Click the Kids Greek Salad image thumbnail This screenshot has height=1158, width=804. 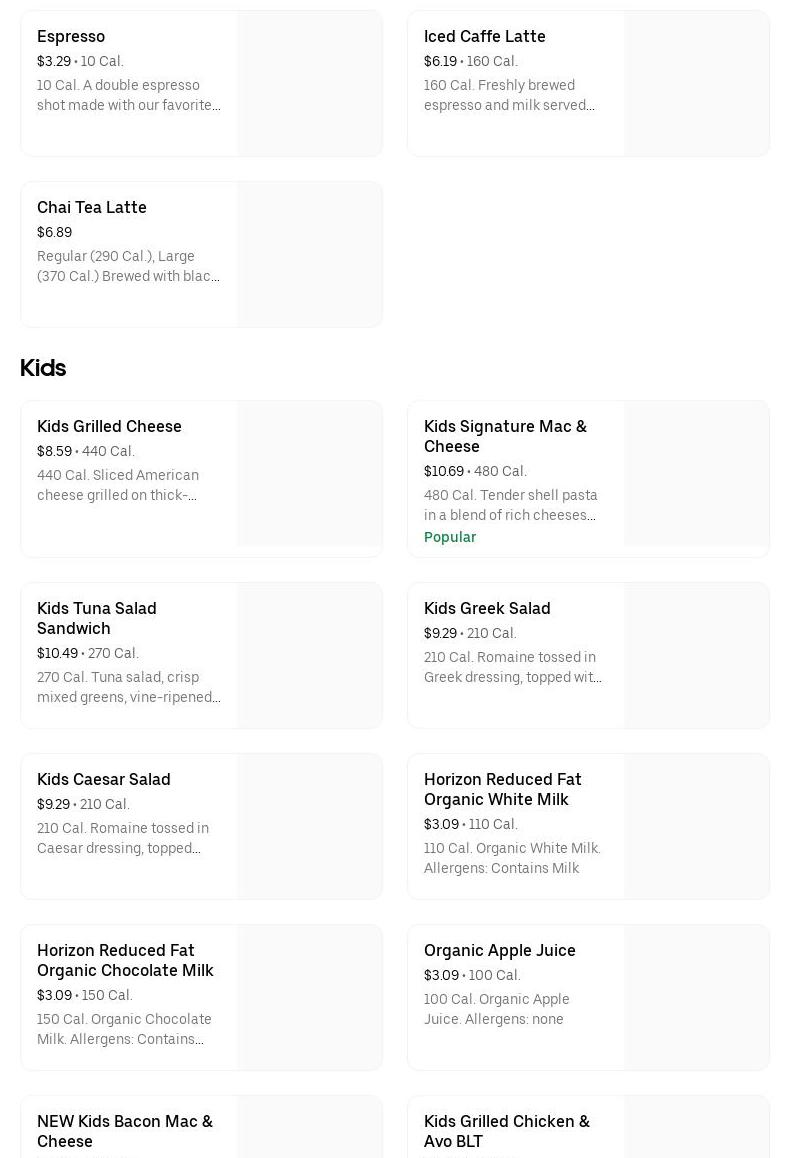(696, 656)
